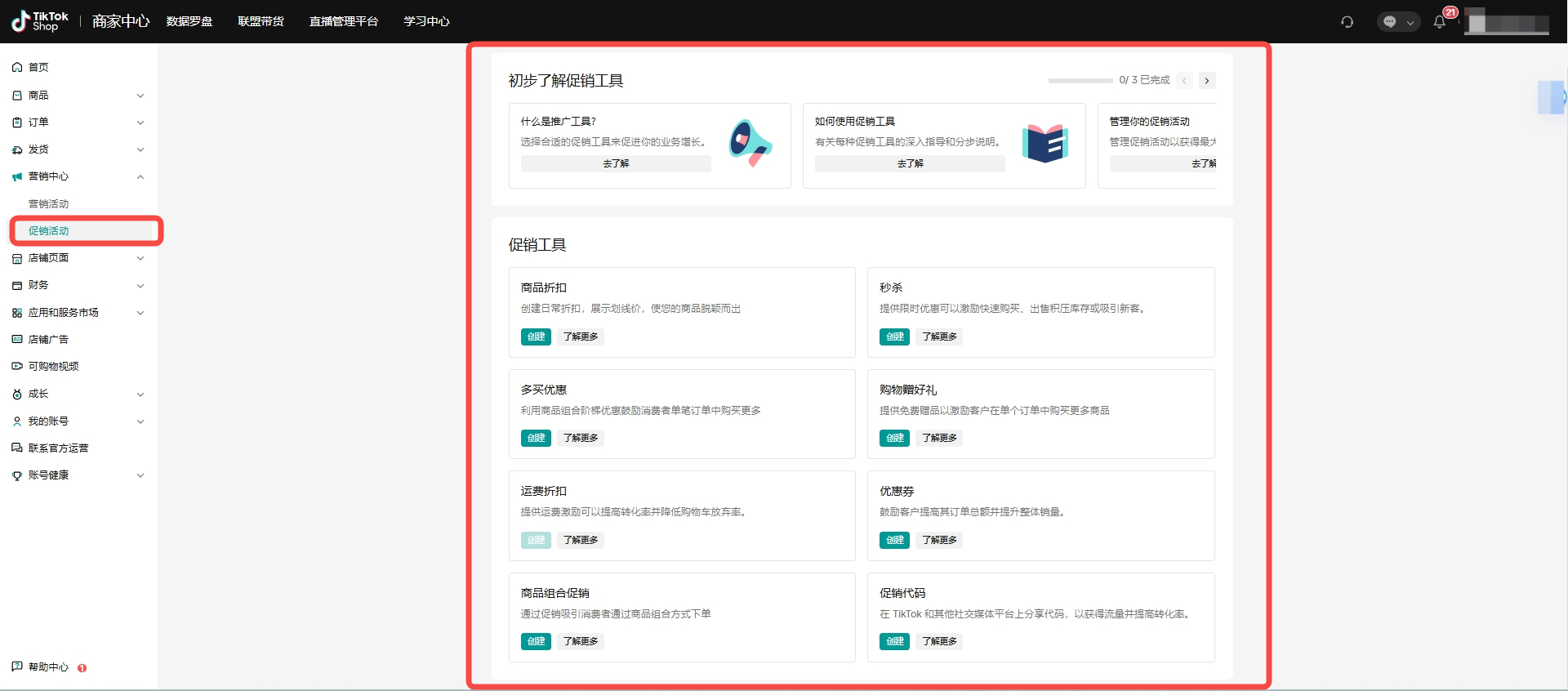Click the TikTok Shop logo
The width and height of the screenshot is (1568, 691).
coord(40,21)
